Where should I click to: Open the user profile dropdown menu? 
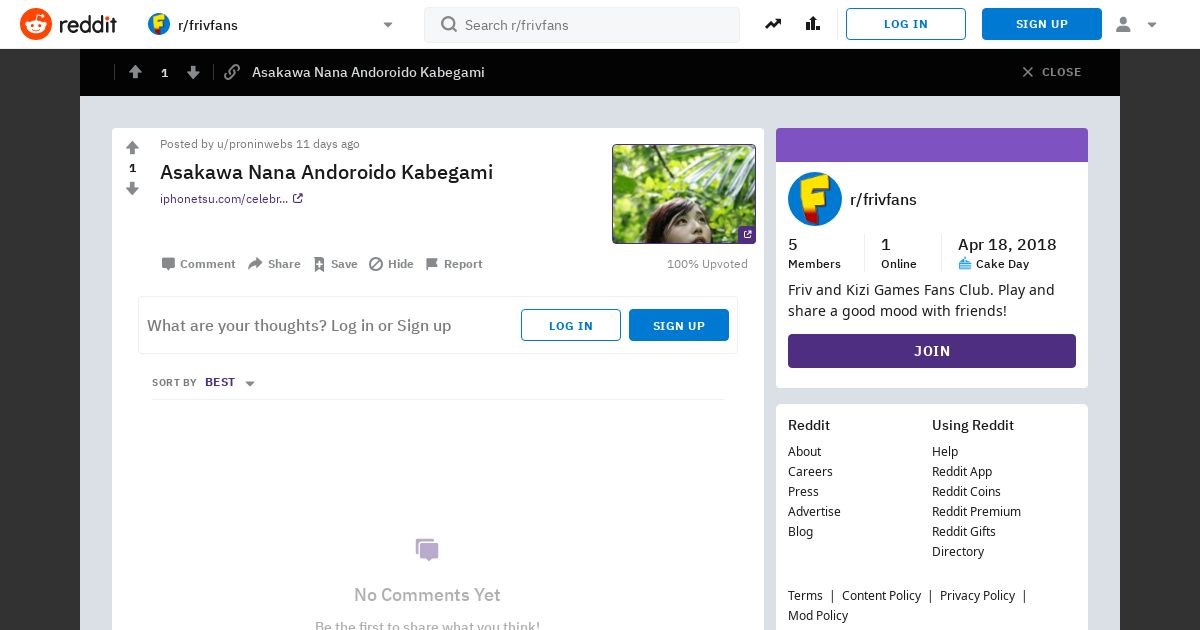coord(1136,24)
